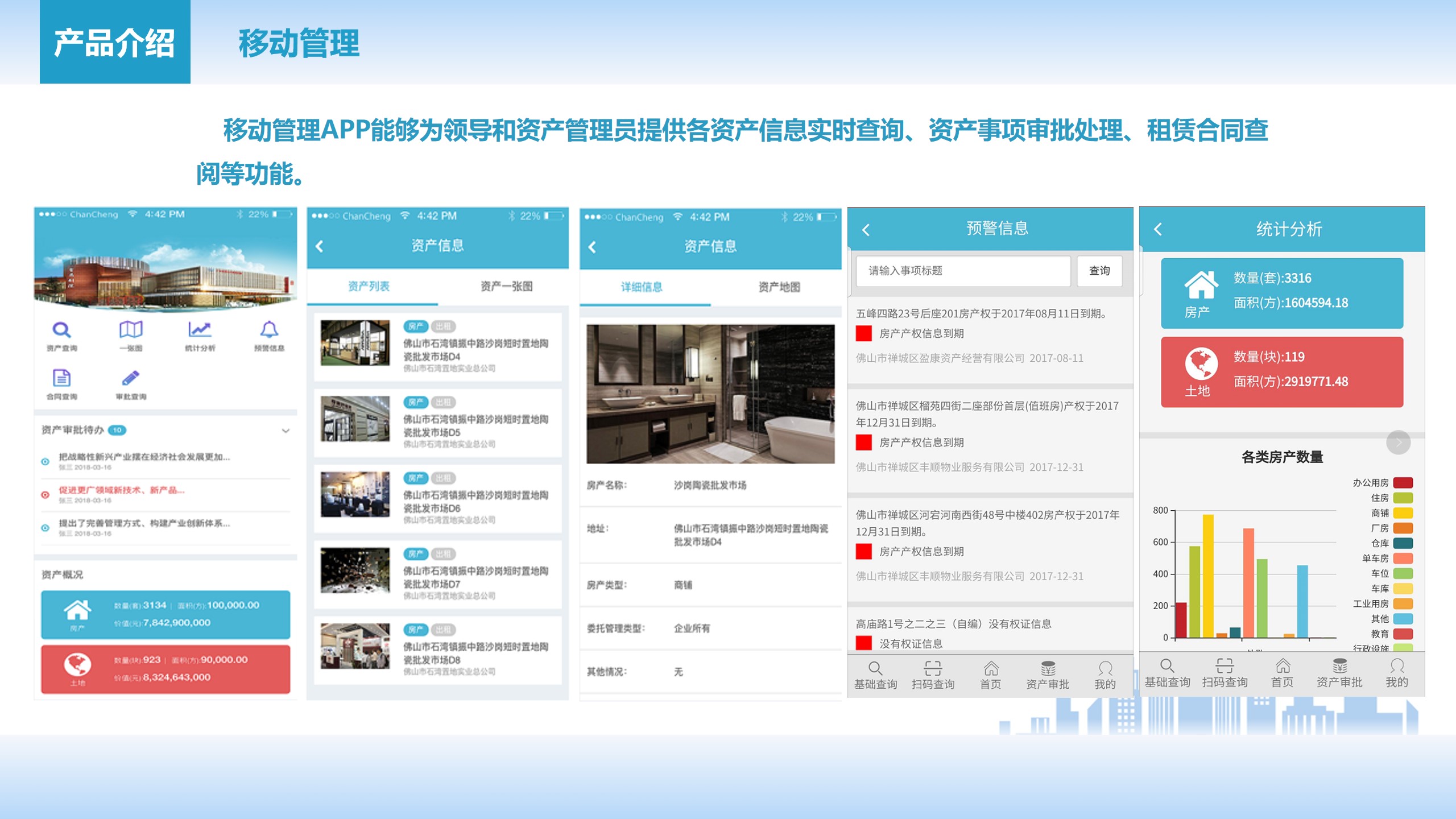
Task: Click the 办公用房 red legend swatch
Action: point(1403,483)
